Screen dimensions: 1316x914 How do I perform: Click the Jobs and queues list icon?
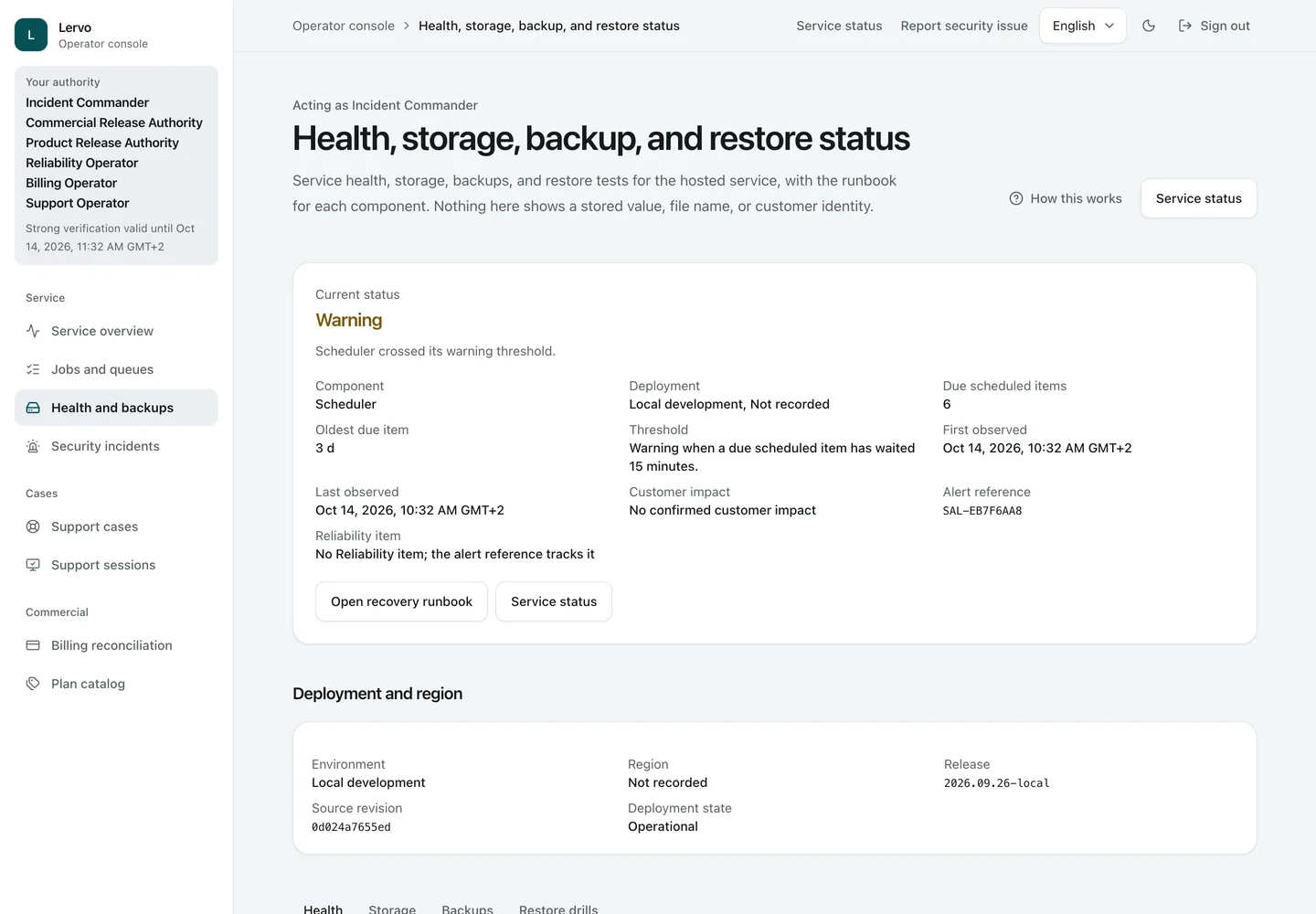coord(33,369)
